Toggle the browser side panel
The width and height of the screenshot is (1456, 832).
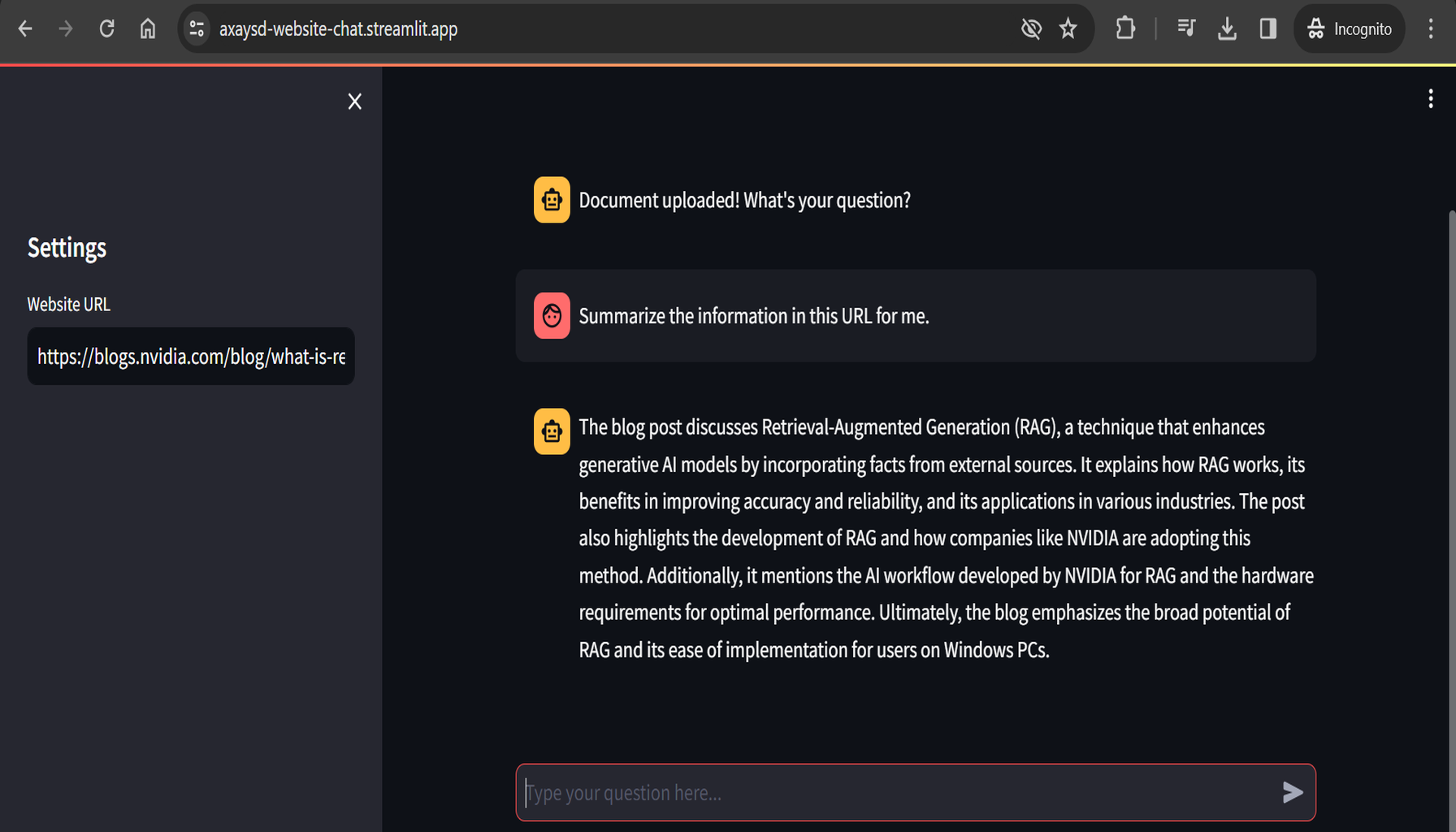coord(1267,29)
